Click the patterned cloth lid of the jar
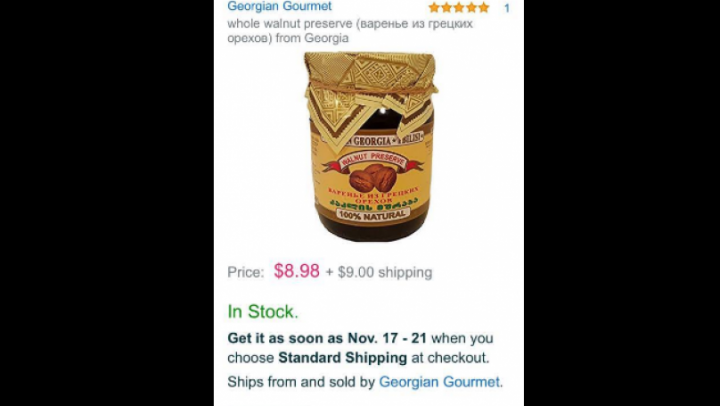Viewport: 720px width, 406px height. tap(371, 92)
